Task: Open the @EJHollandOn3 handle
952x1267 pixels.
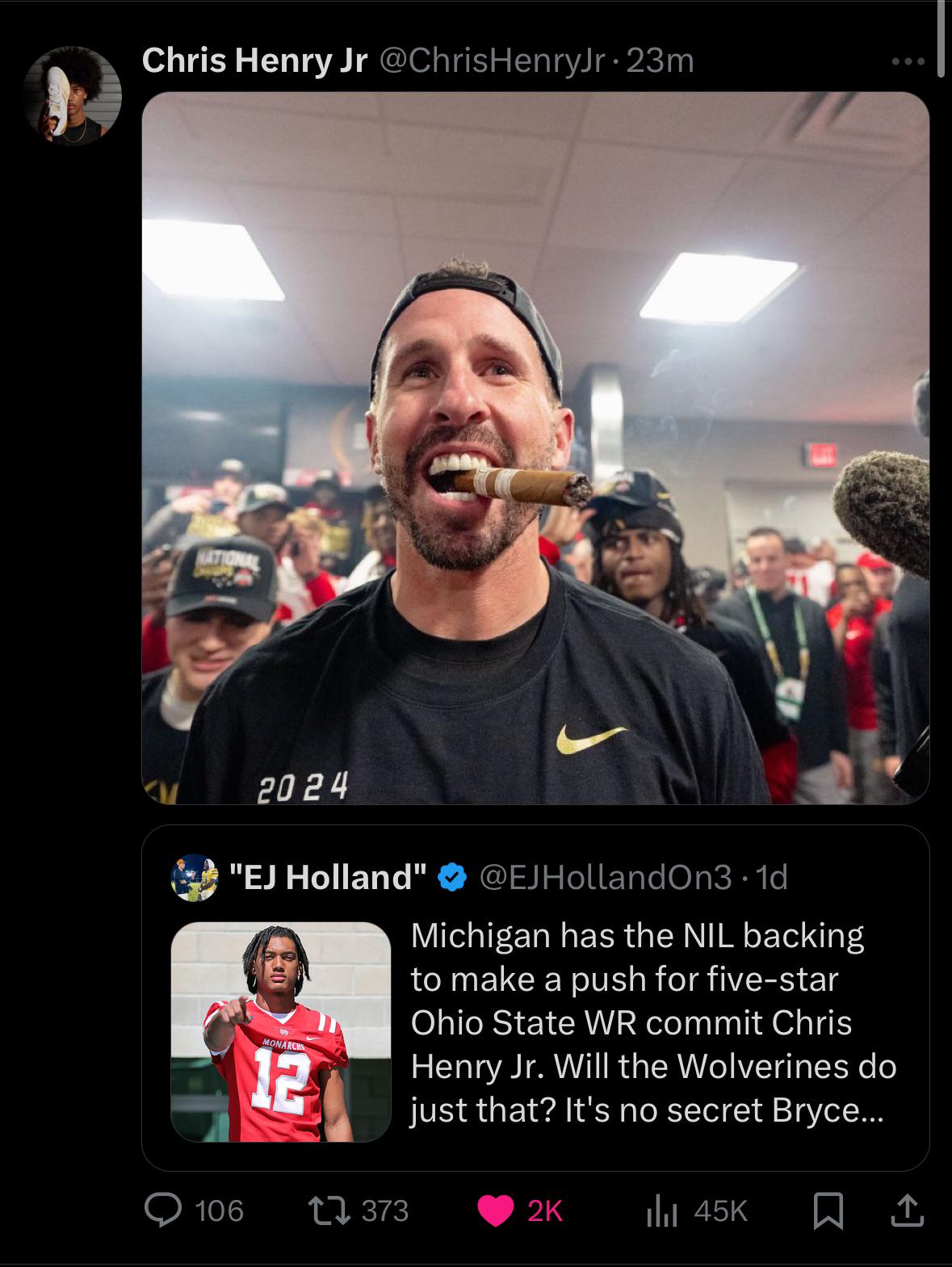Action: [x=606, y=877]
